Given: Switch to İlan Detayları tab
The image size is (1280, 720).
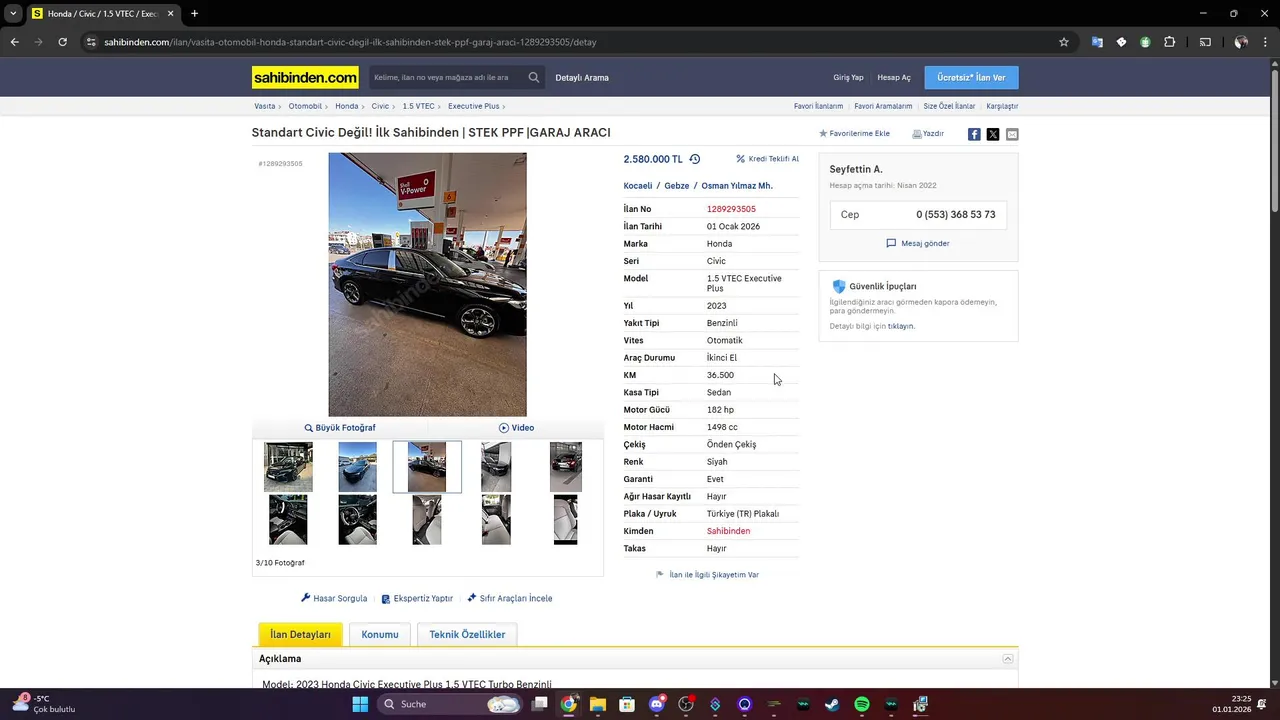Looking at the screenshot, I should click(x=300, y=634).
